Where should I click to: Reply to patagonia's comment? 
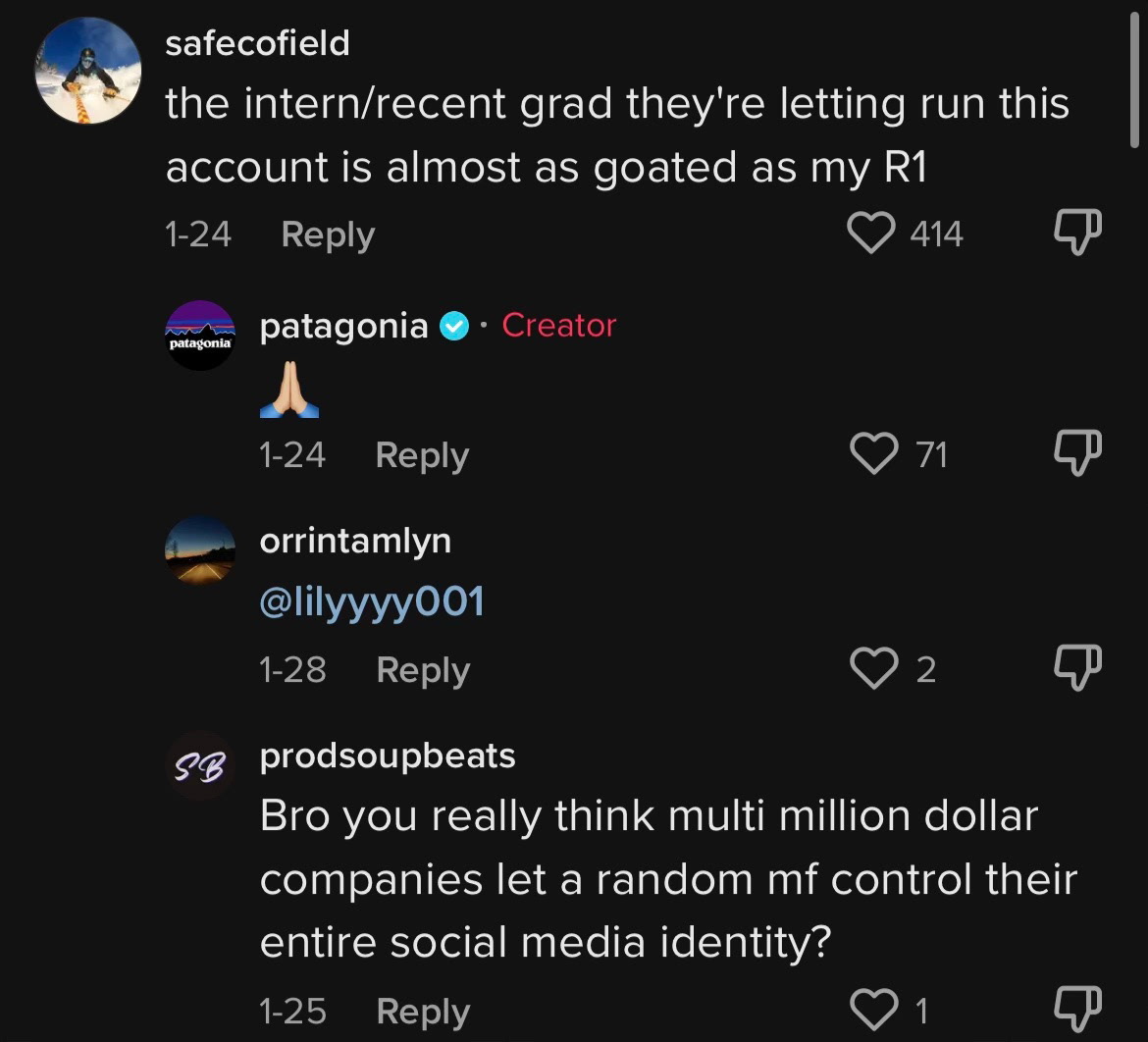tap(422, 455)
